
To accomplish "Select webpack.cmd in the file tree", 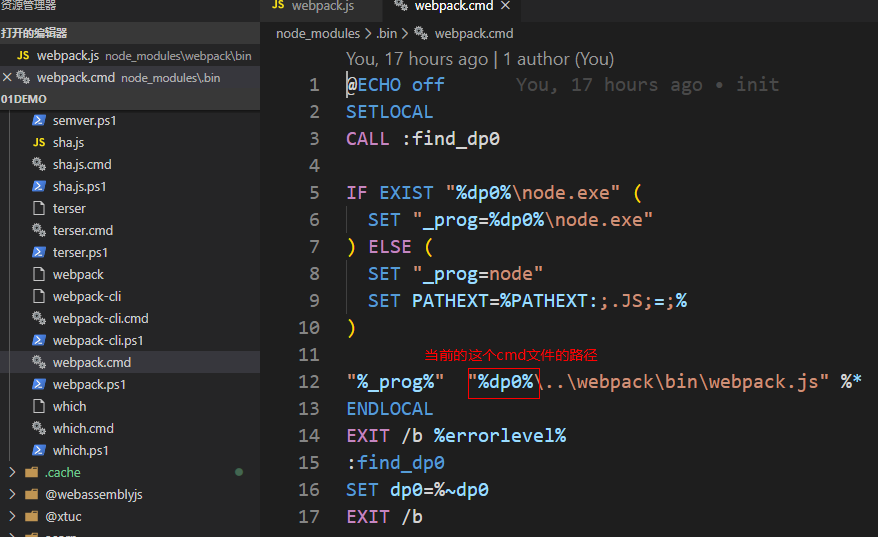I will (130, 362).
